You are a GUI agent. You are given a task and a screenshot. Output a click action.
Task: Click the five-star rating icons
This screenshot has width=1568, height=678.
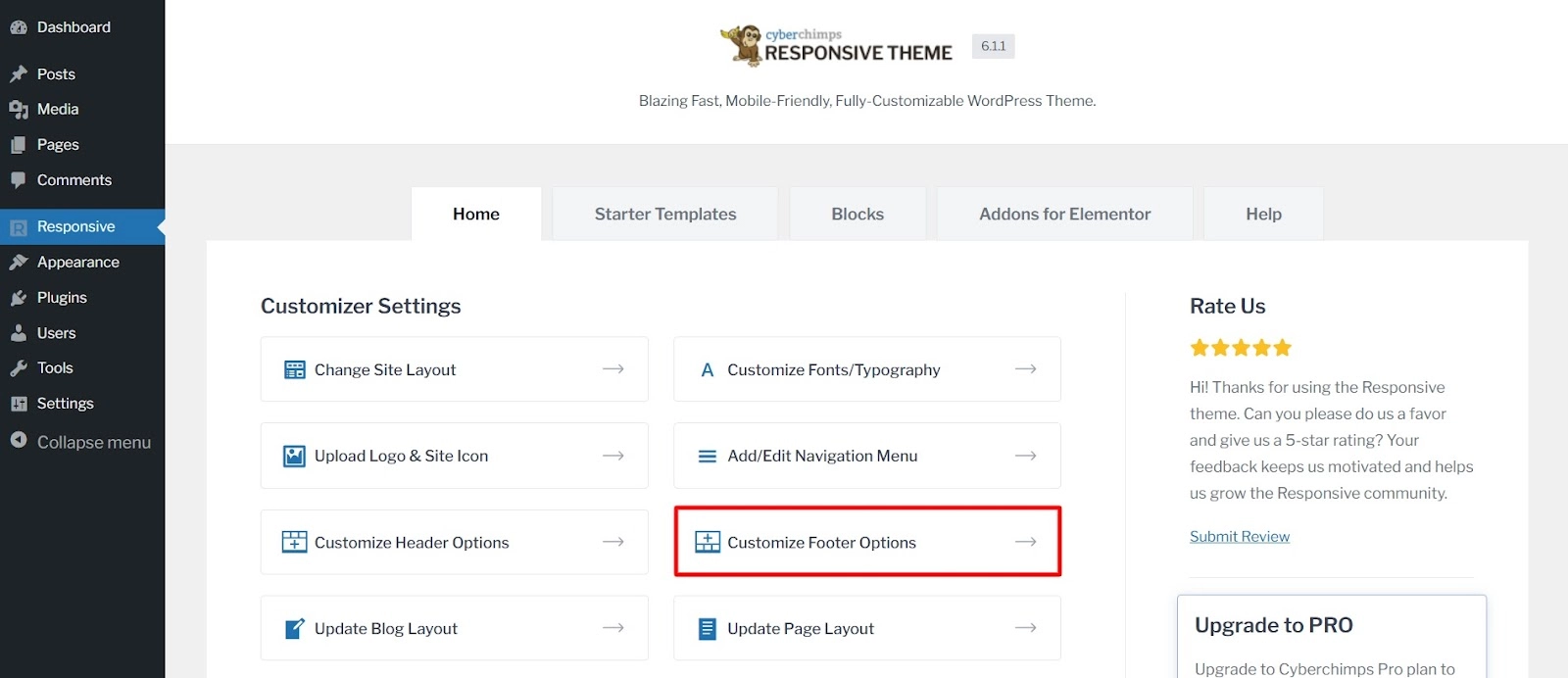1241,348
